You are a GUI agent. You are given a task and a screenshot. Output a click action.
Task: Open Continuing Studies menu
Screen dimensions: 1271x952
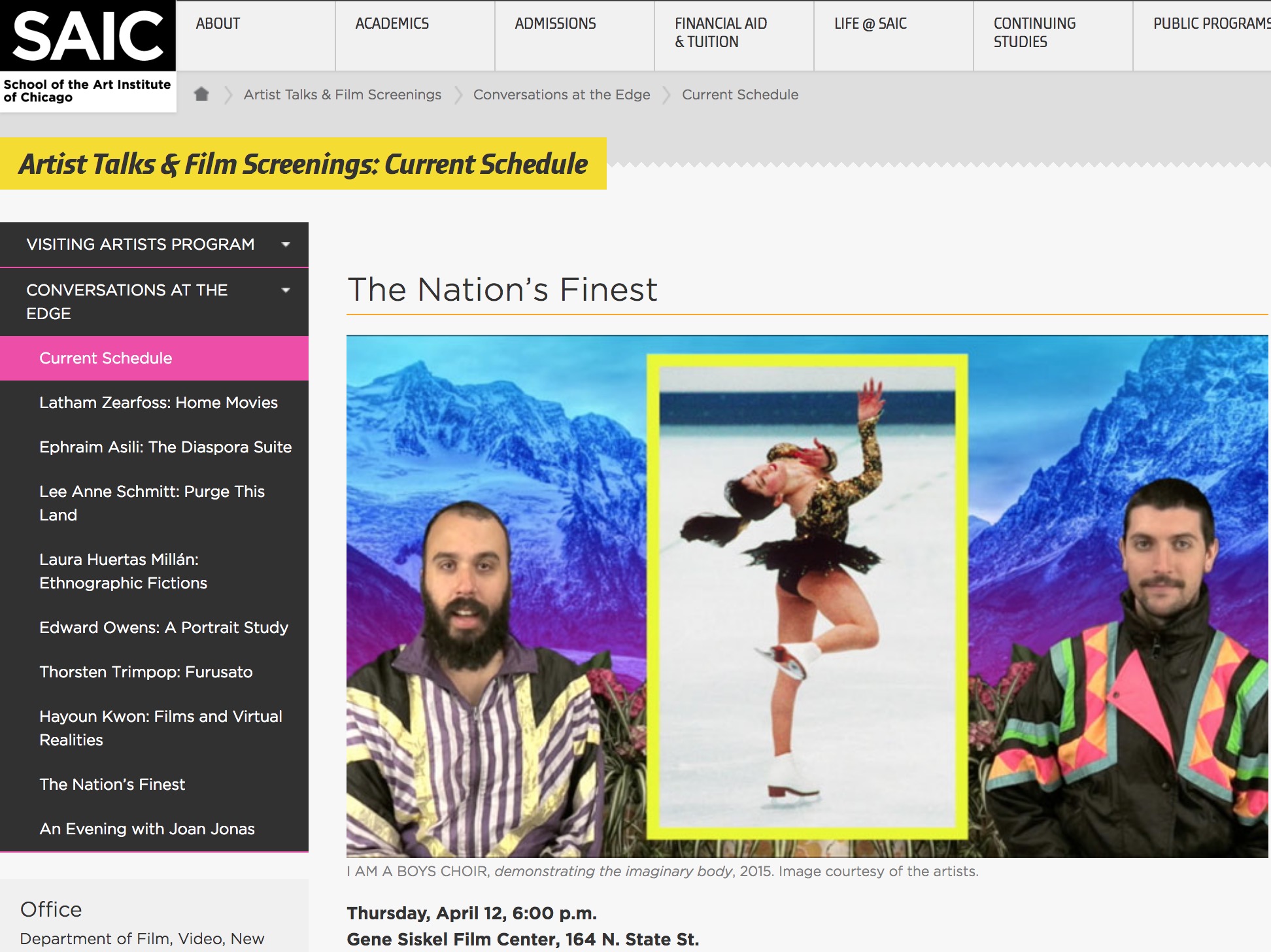(x=1034, y=33)
